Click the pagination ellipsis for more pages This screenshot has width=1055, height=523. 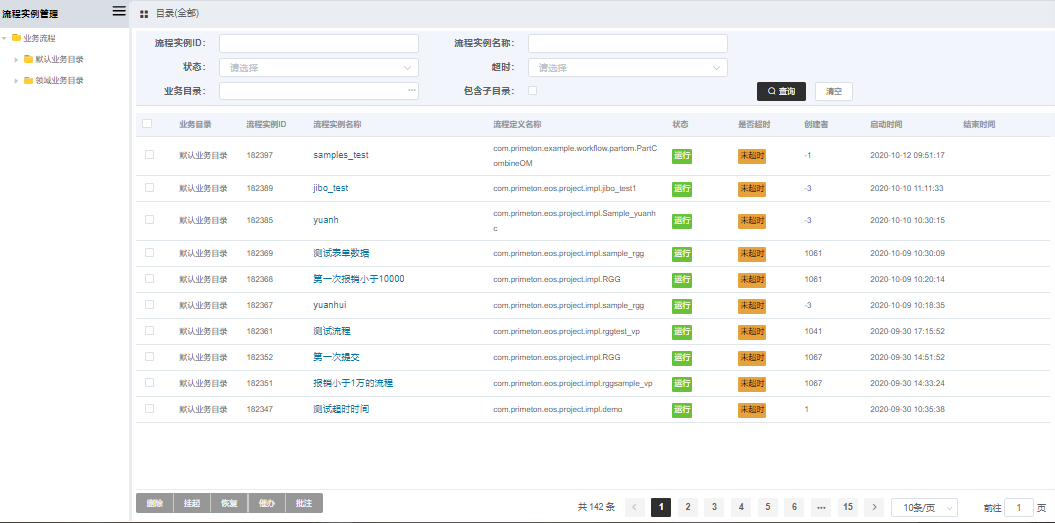coord(821,507)
